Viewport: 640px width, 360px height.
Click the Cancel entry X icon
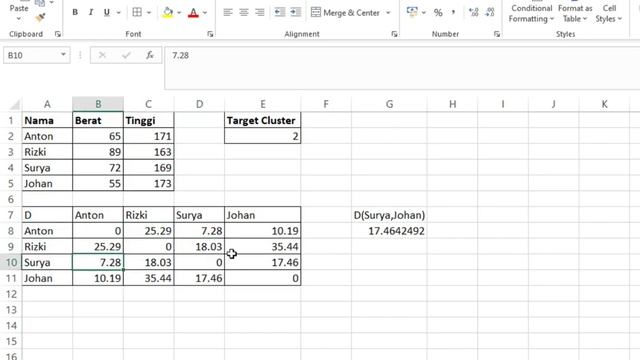tap(102, 55)
